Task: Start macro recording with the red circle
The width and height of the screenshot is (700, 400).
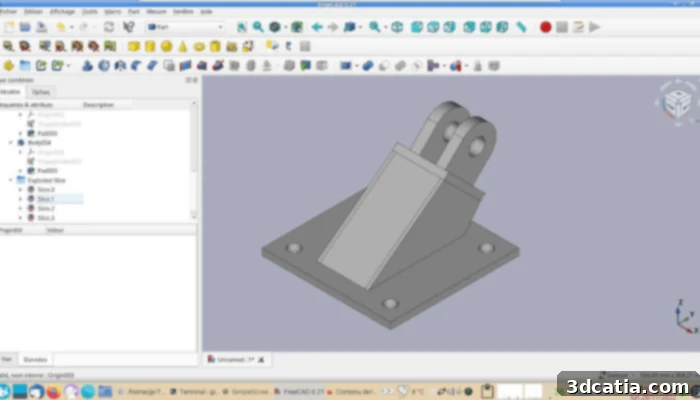Action: tap(546, 27)
